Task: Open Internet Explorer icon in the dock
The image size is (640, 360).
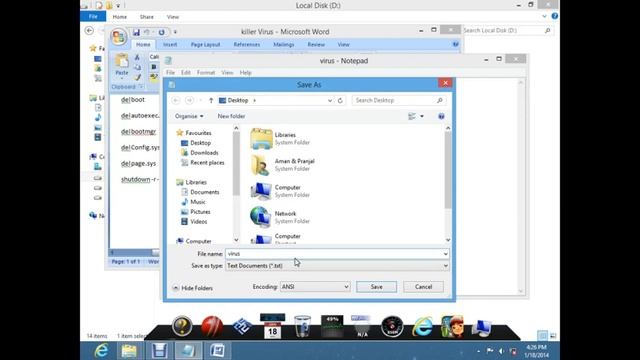Action: pos(422,327)
